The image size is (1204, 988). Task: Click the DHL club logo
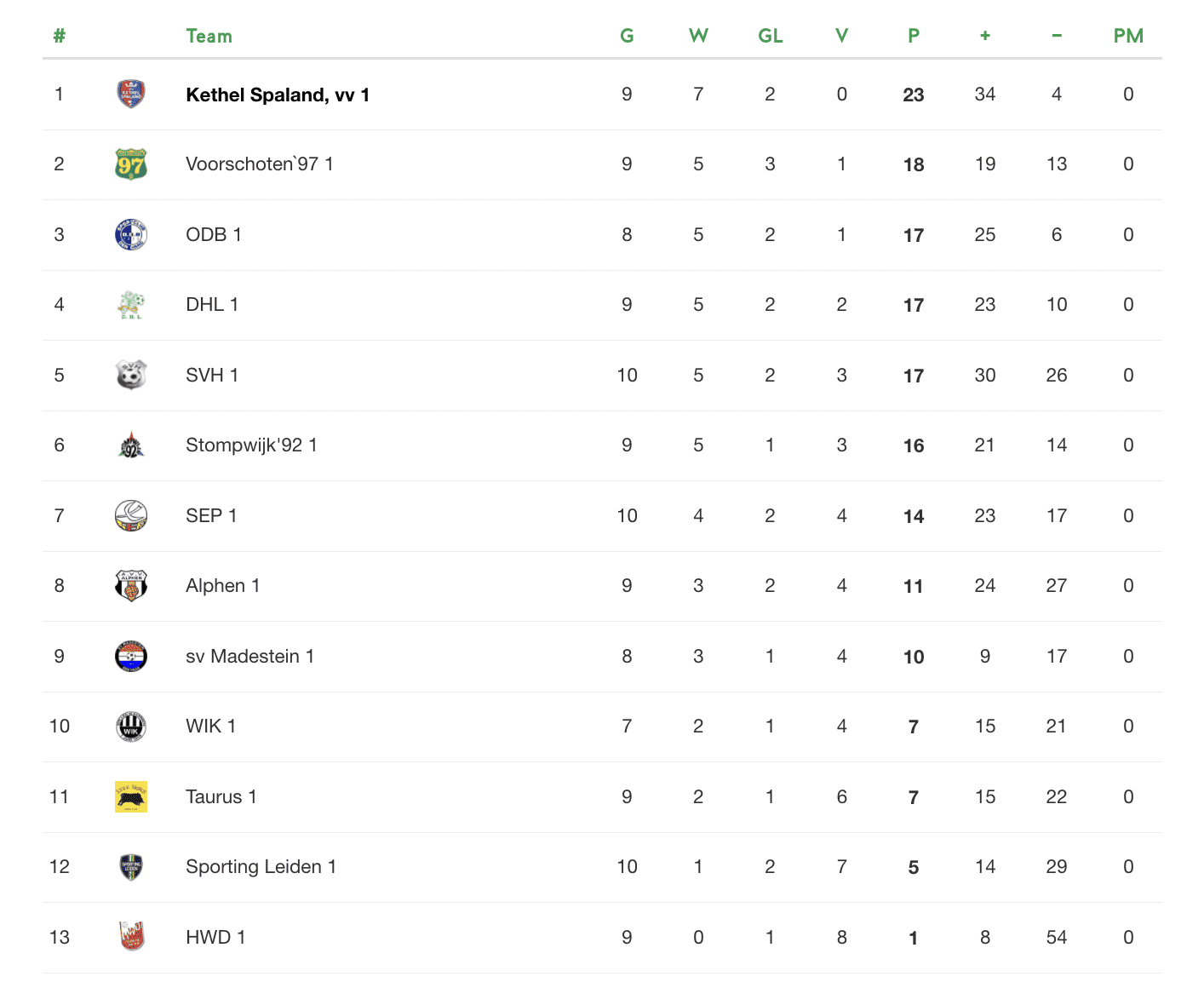tap(131, 304)
